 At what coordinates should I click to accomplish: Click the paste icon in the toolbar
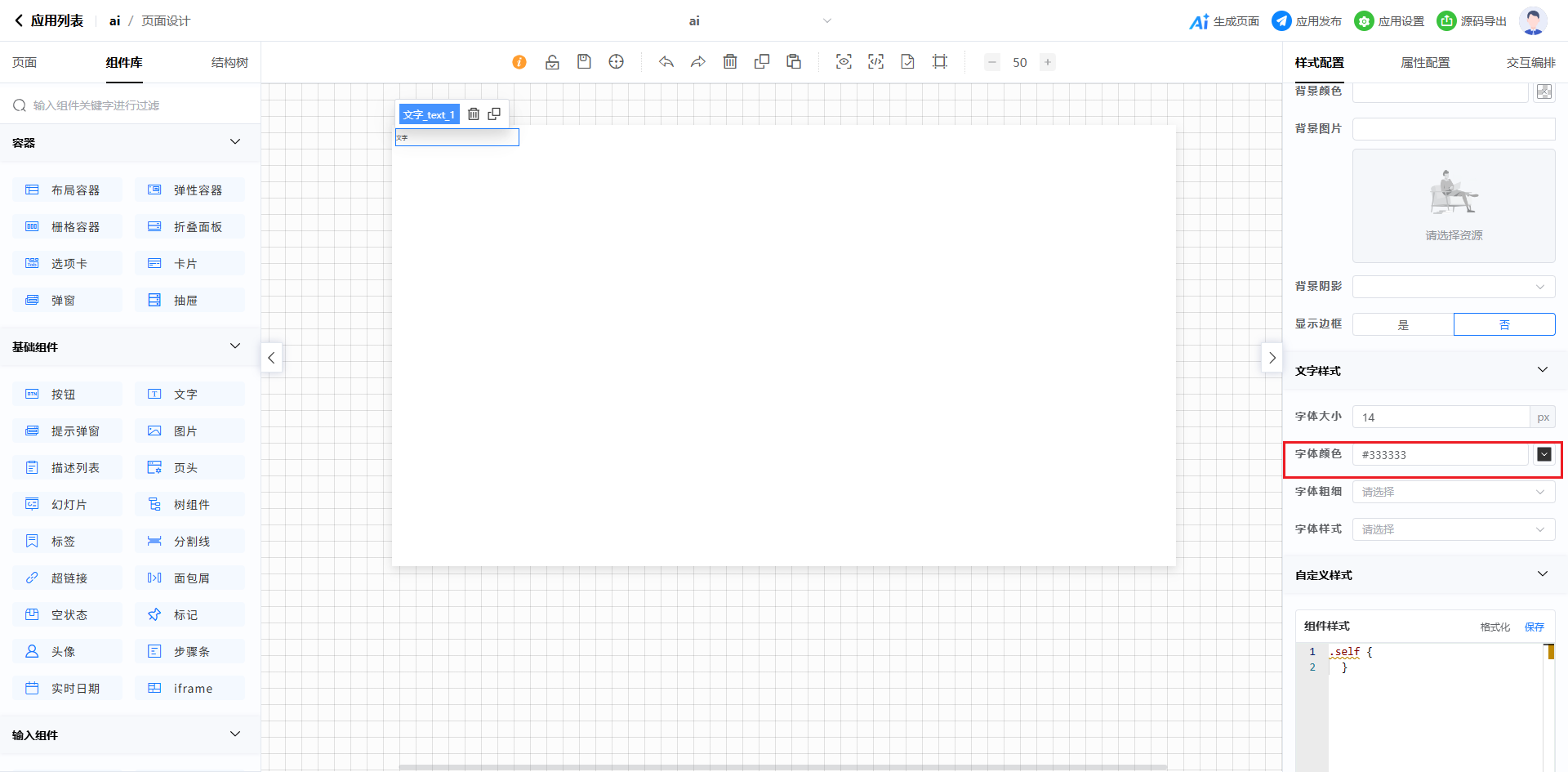(x=794, y=62)
